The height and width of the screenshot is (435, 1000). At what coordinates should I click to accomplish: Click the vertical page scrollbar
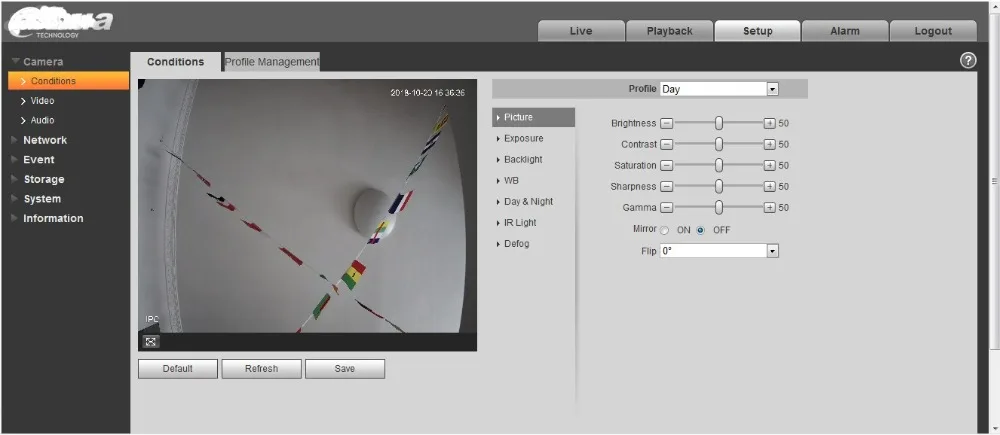994,181
